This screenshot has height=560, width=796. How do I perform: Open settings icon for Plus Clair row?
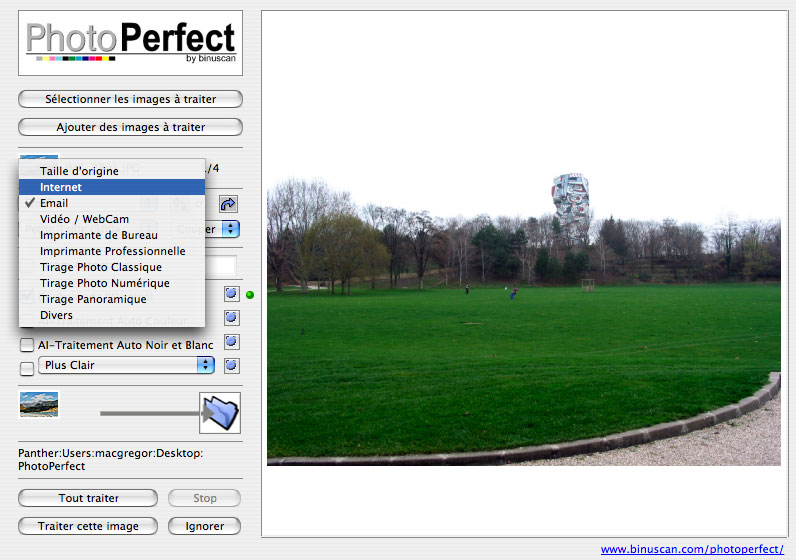[231, 365]
